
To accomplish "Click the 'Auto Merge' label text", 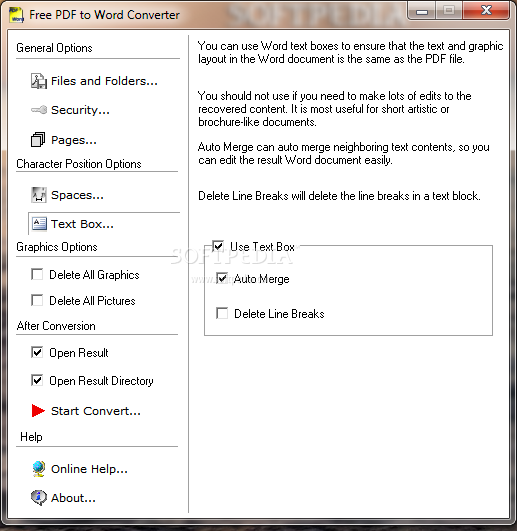I will 261,279.
